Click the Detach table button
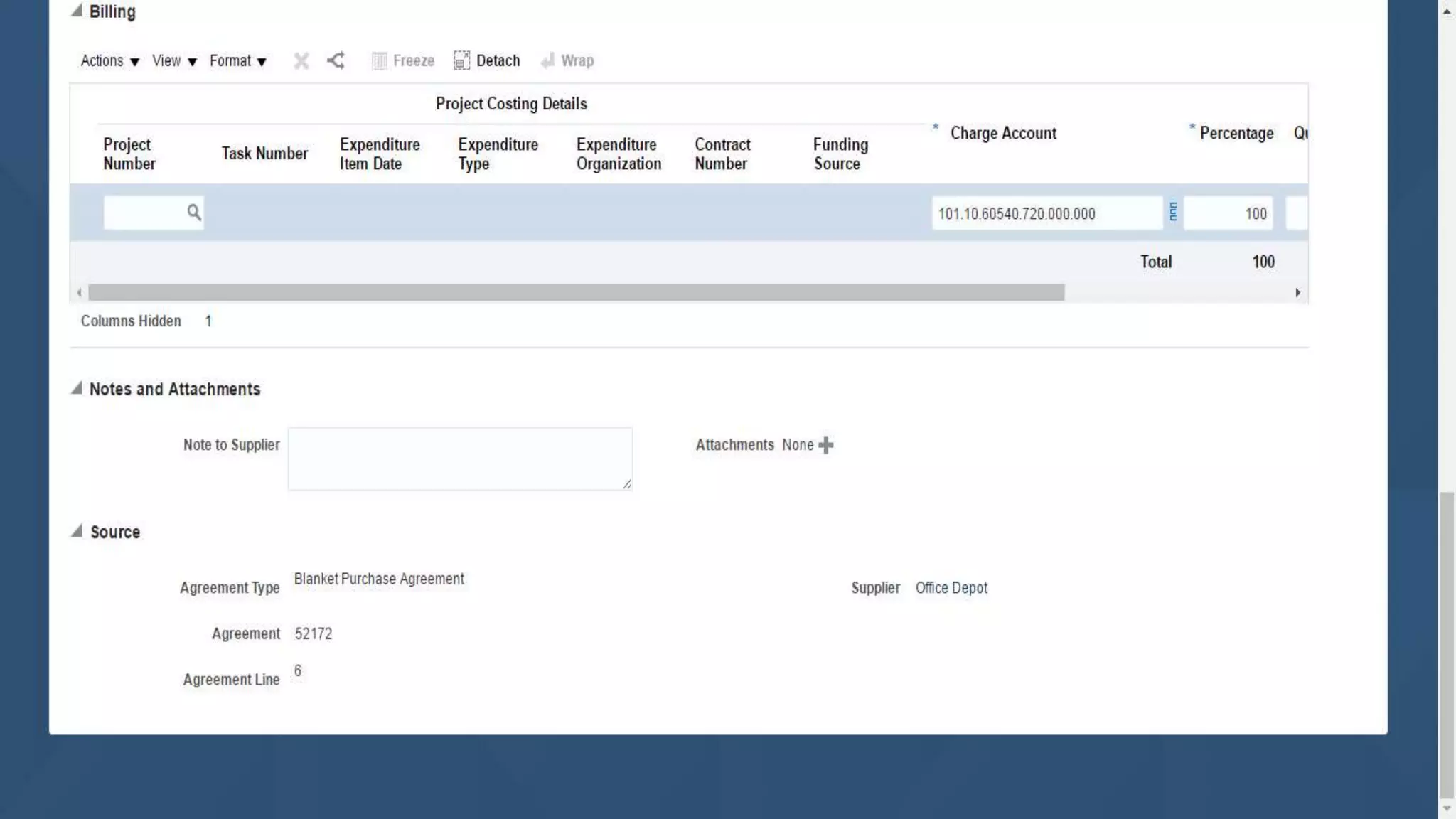Viewport: 1456px width, 819px height. click(487, 61)
